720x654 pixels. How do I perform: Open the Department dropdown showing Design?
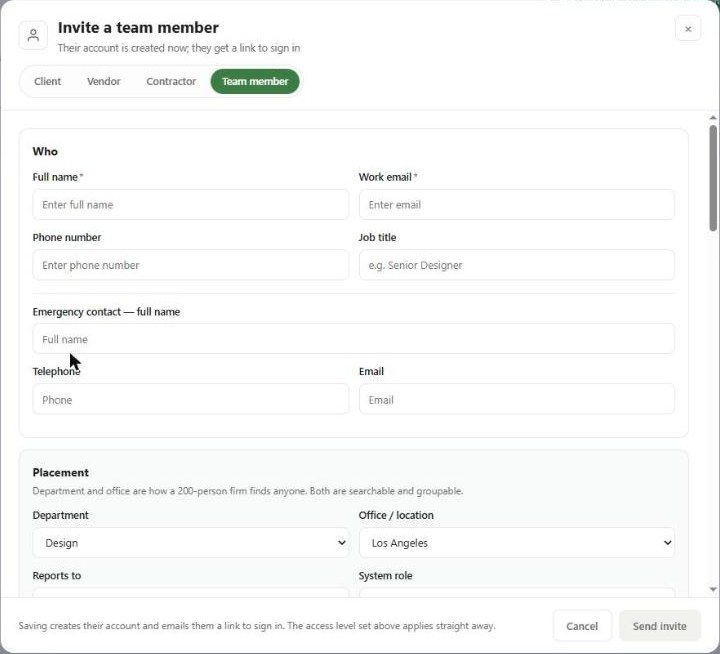coord(191,542)
